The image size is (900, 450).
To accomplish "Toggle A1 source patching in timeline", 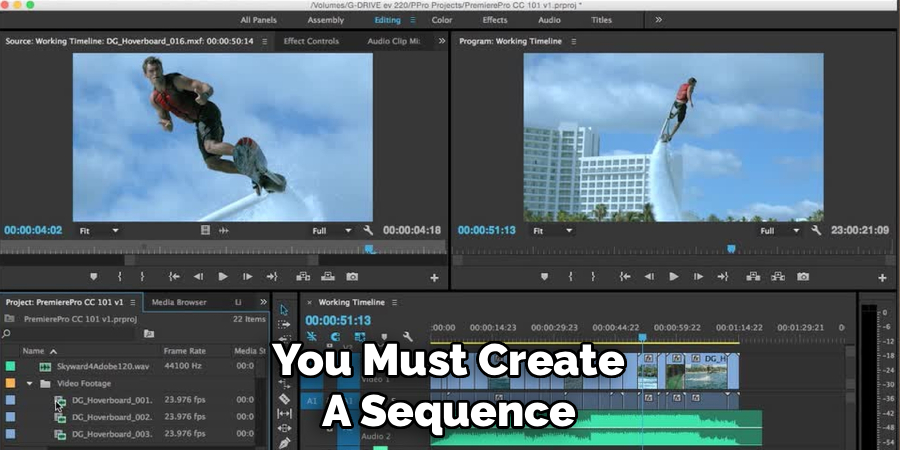I will coord(312,401).
